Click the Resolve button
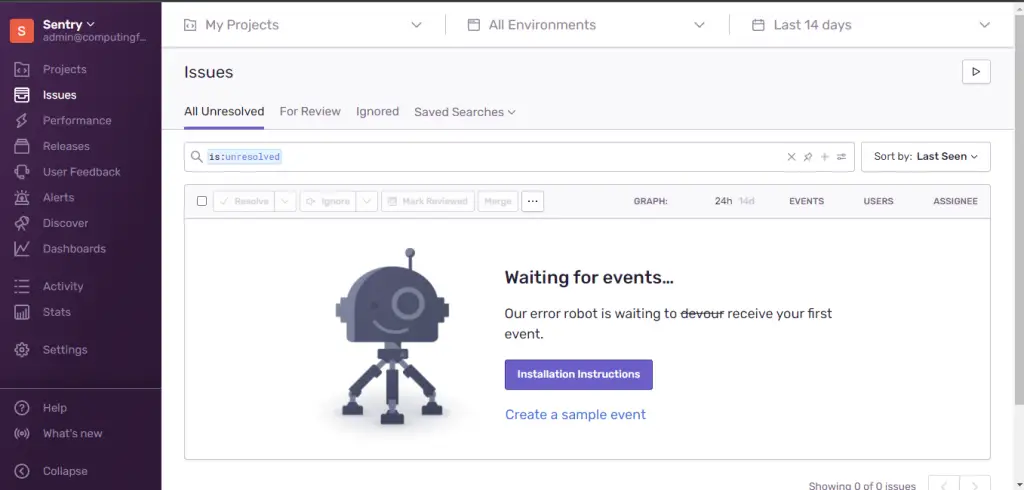Viewport: 1024px width, 490px height. coord(244,201)
